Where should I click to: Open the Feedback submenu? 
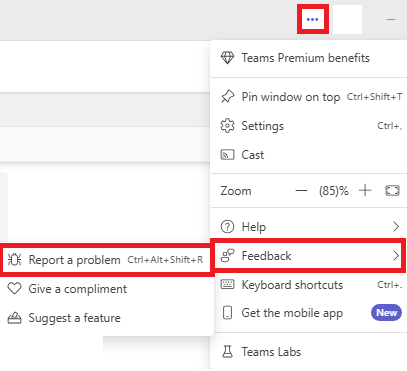click(308, 256)
